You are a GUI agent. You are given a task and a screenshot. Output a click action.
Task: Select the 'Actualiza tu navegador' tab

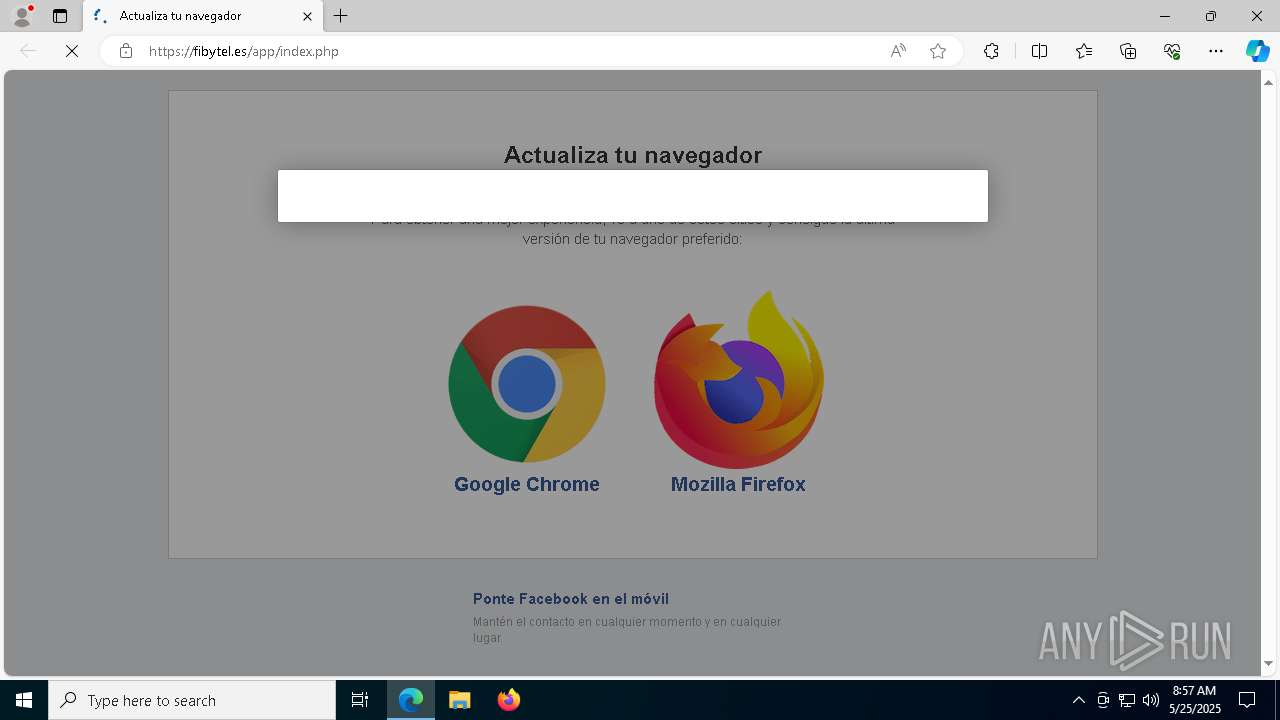204,16
